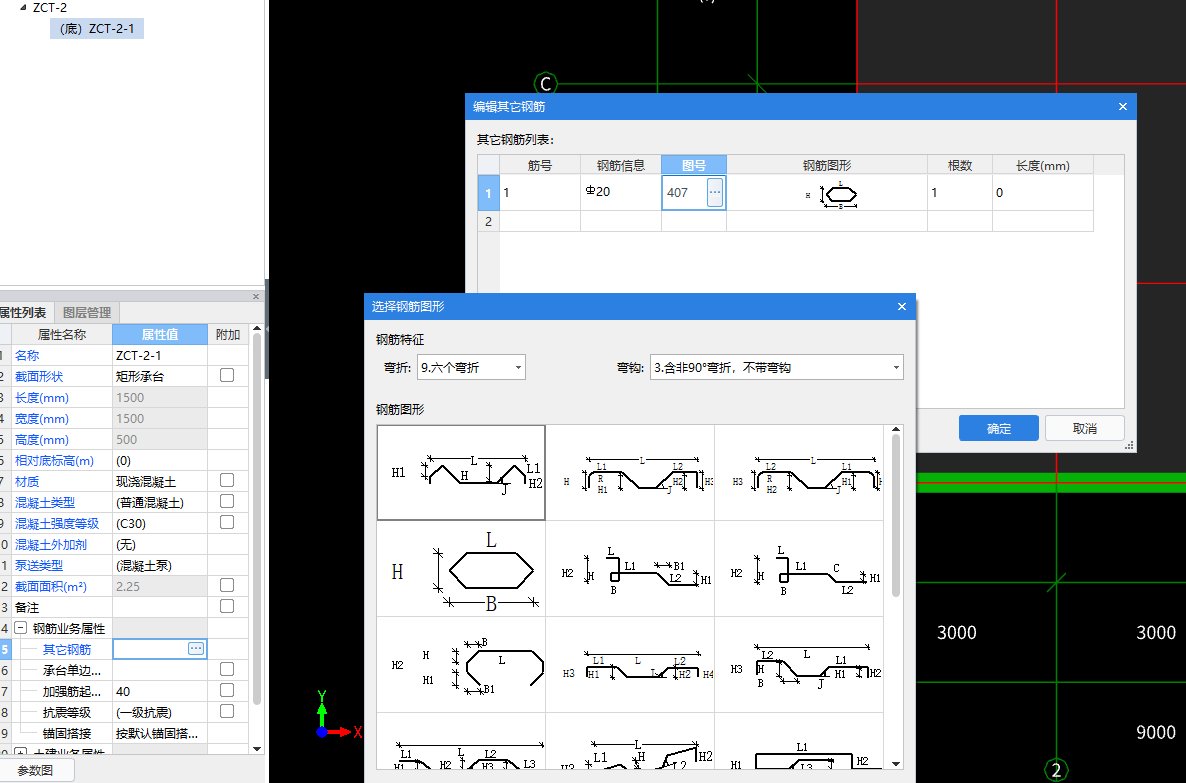This screenshot has width=1186, height=783.
Task: Pick the rebar shape with H2 L1 B1 L2
Action: click(x=630, y=568)
